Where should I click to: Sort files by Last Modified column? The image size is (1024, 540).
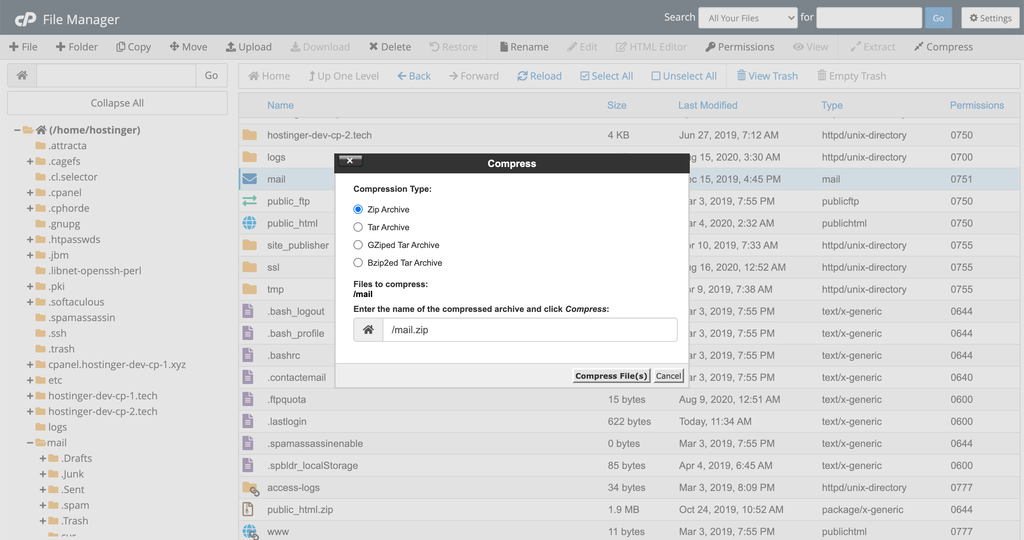pos(707,105)
